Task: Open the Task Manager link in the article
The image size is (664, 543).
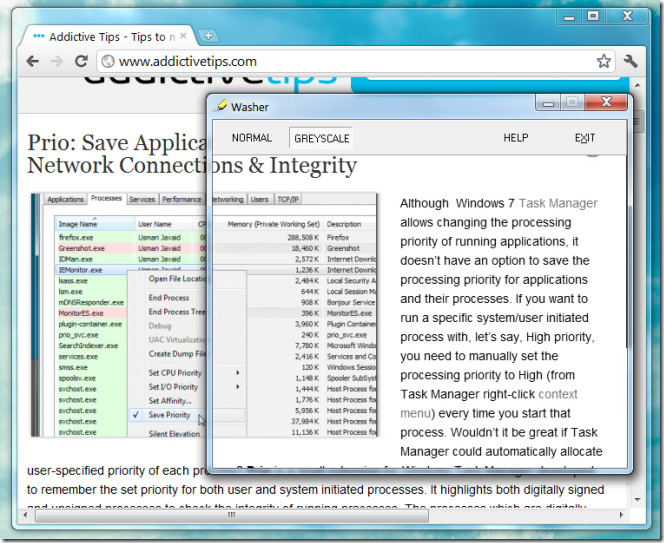Action: pos(558,203)
